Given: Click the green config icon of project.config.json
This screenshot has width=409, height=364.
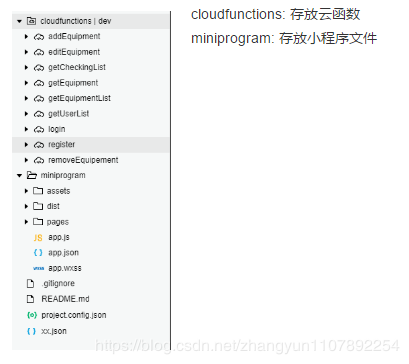Looking at the screenshot, I should 32,315.
